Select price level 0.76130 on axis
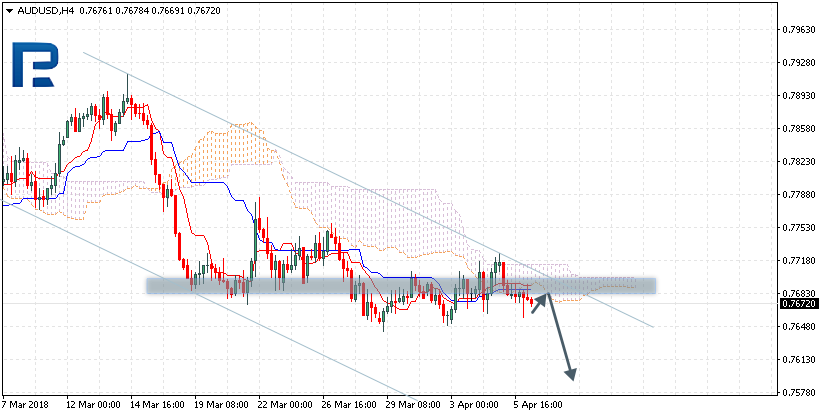Screen dimensions: 820x416 (x=800, y=359)
